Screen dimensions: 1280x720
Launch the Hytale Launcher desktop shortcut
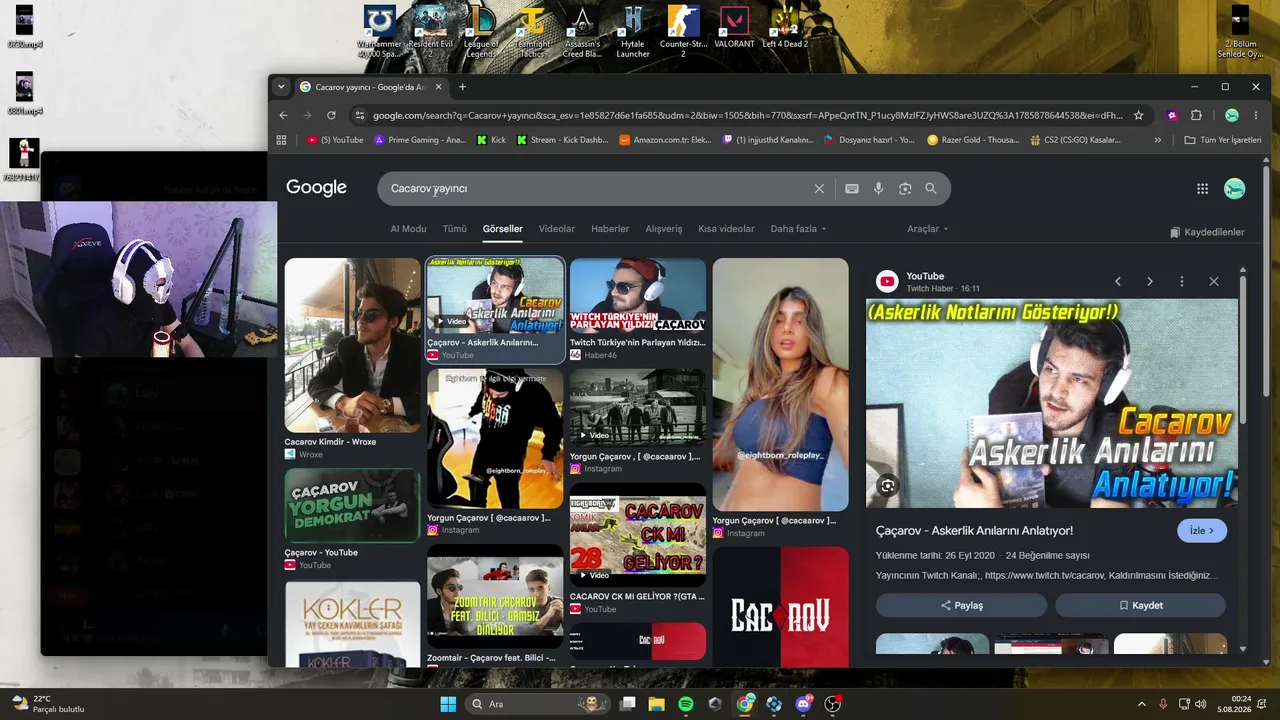(x=633, y=31)
